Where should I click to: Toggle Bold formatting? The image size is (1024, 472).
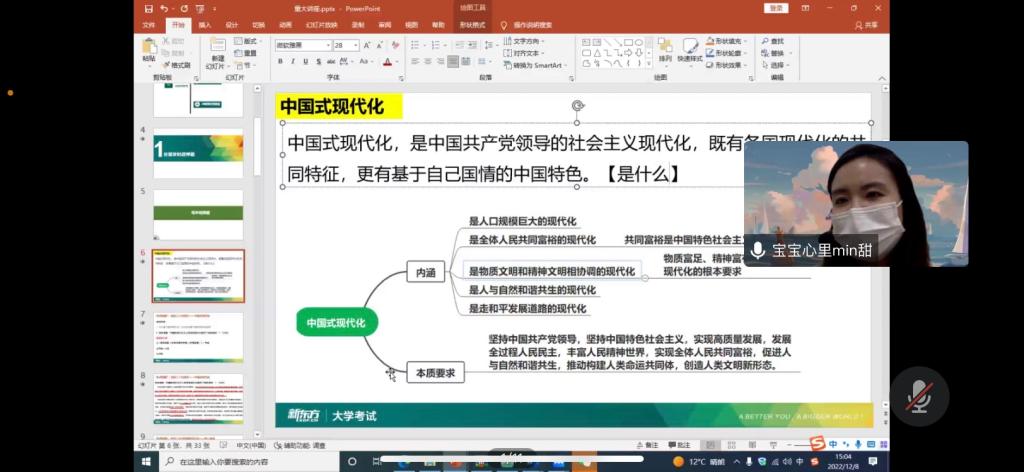click(x=279, y=62)
